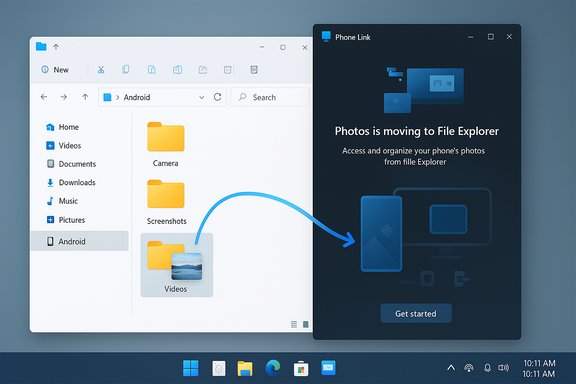Open Videos in the navigation pane
The height and width of the screenshot is (384, 576).
[64, 146]
